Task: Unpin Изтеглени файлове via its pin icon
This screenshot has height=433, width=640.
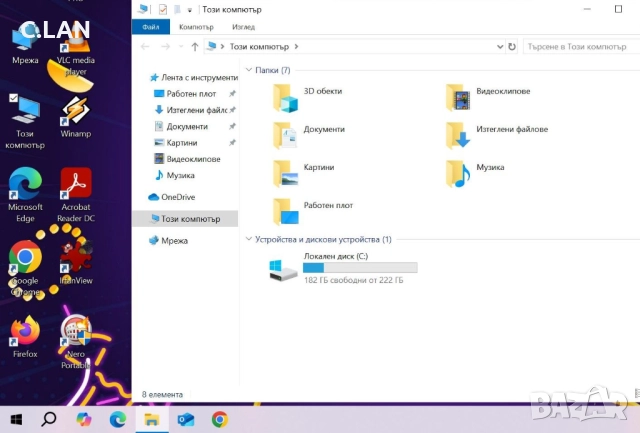Action: click(232, 110)
